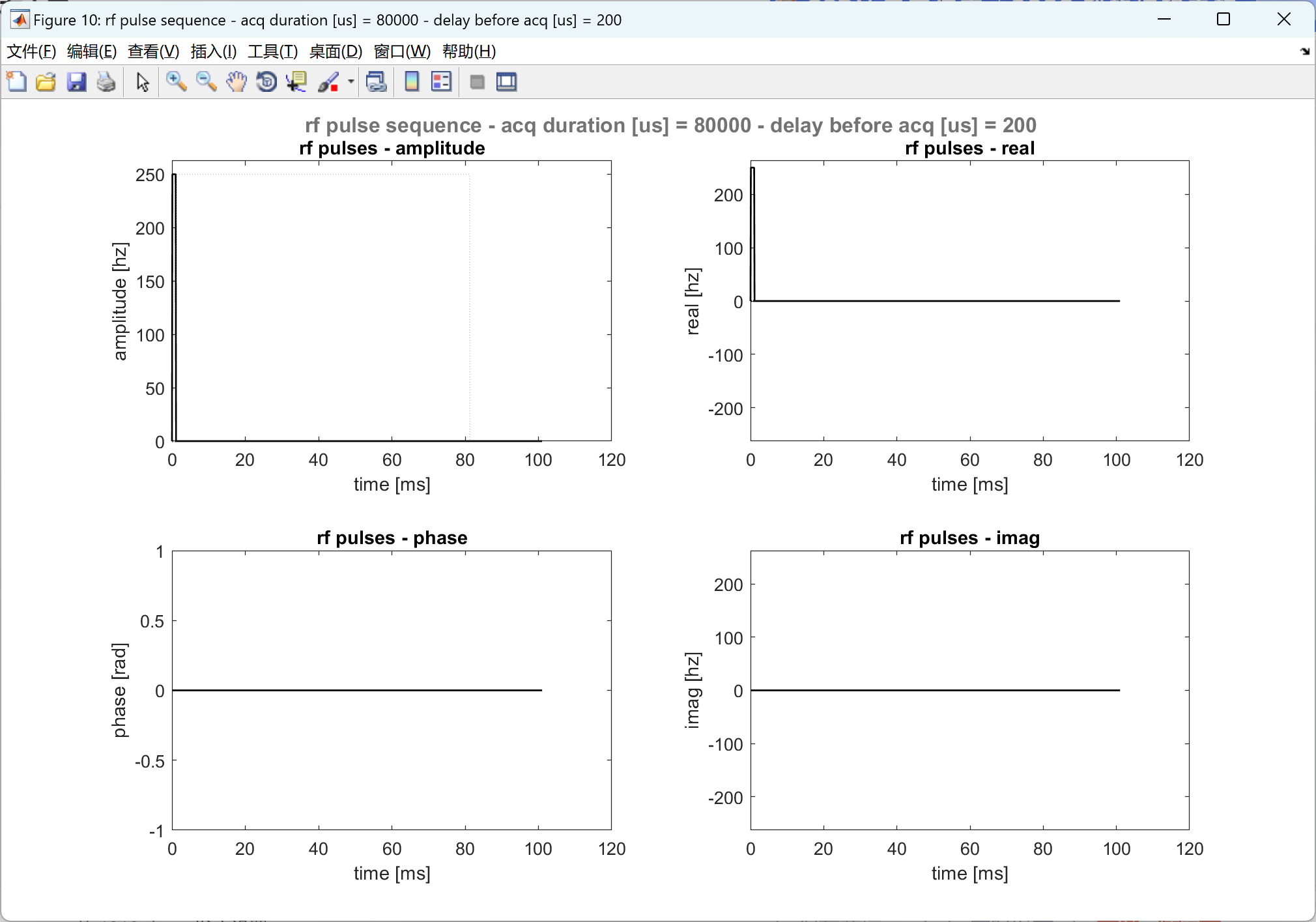Select the Zoom In magnifier tool

click(x=176, y=82)
